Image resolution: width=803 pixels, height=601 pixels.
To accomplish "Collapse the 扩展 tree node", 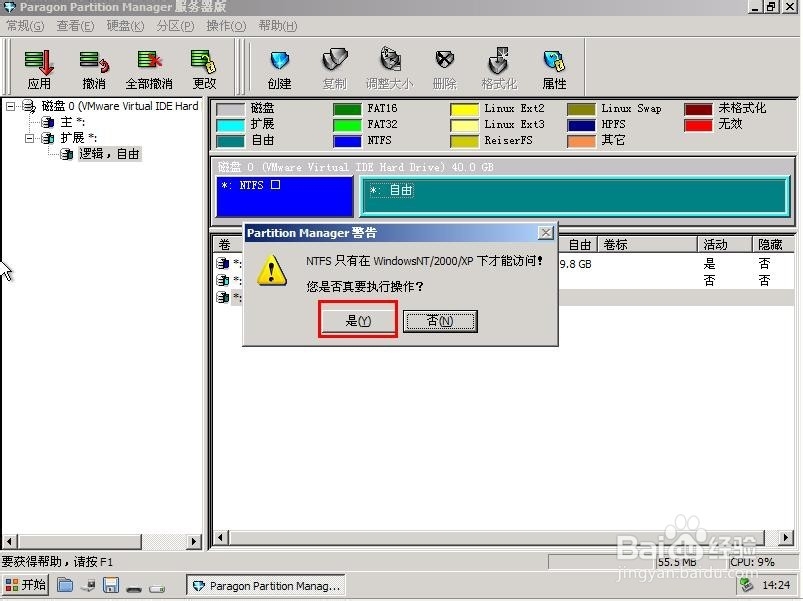I will 30,138.
